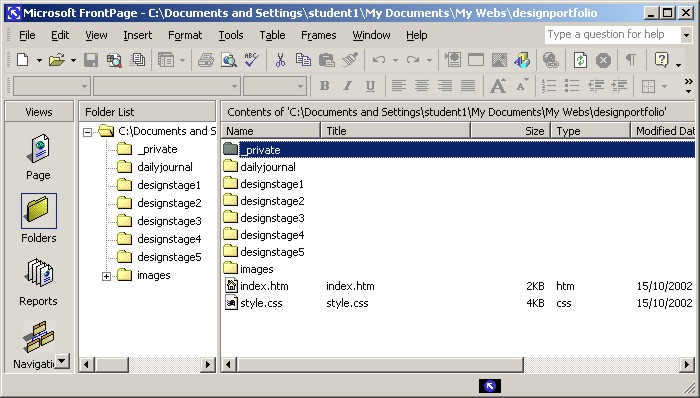Click the Web Component icon
Screen dimensions: 700x398
click(x=453, y=60)
